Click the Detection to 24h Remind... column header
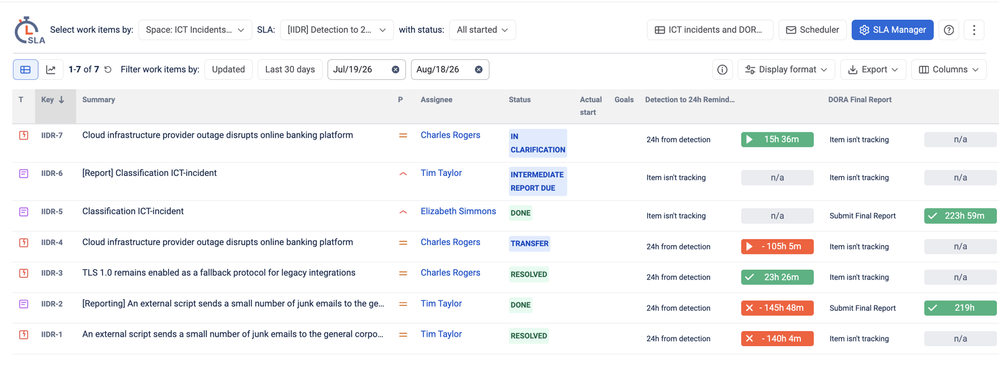This screenshot has height=368, width=999. point(690,99)
